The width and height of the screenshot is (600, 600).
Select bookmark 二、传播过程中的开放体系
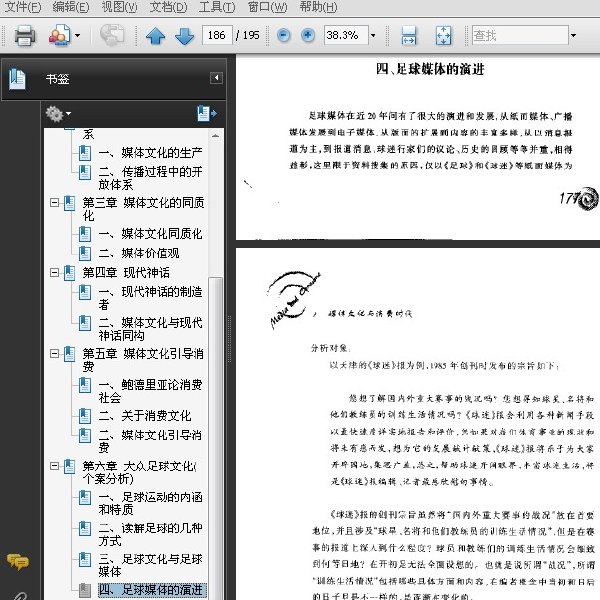150,178
